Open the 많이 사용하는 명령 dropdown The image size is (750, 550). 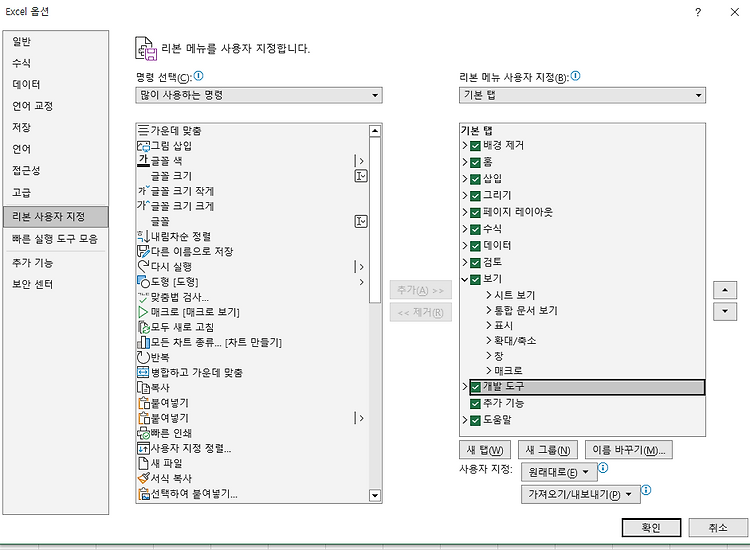(259, 95)
